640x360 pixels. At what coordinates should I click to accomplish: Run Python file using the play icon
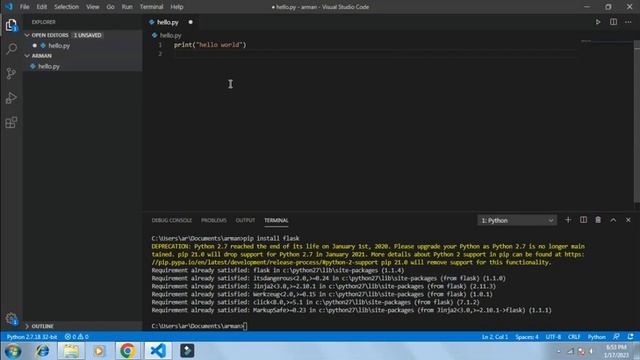(598, 22)
